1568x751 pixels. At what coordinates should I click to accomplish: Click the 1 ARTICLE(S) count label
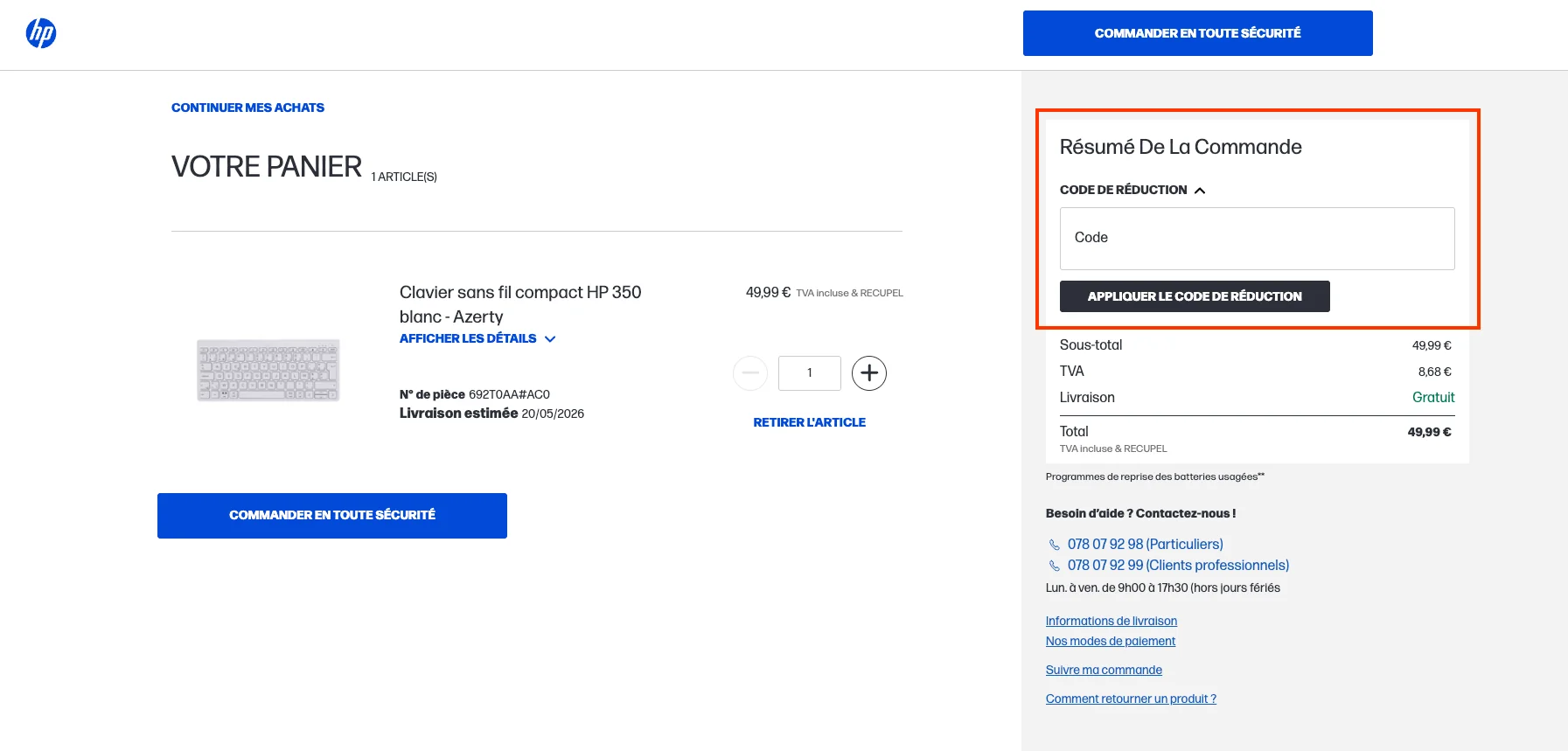(404, 177)
